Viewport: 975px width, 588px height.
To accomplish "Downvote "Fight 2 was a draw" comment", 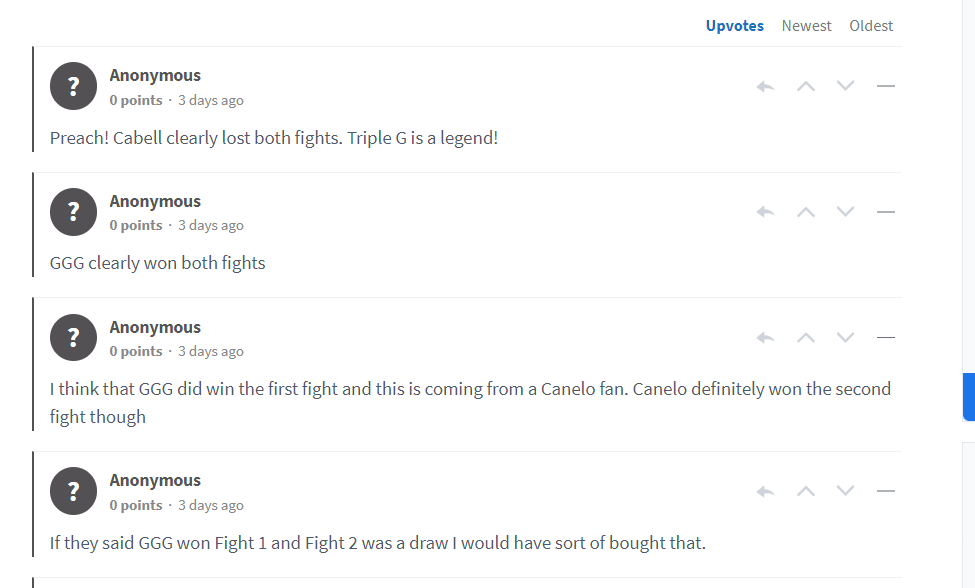I will pos(845,490).
